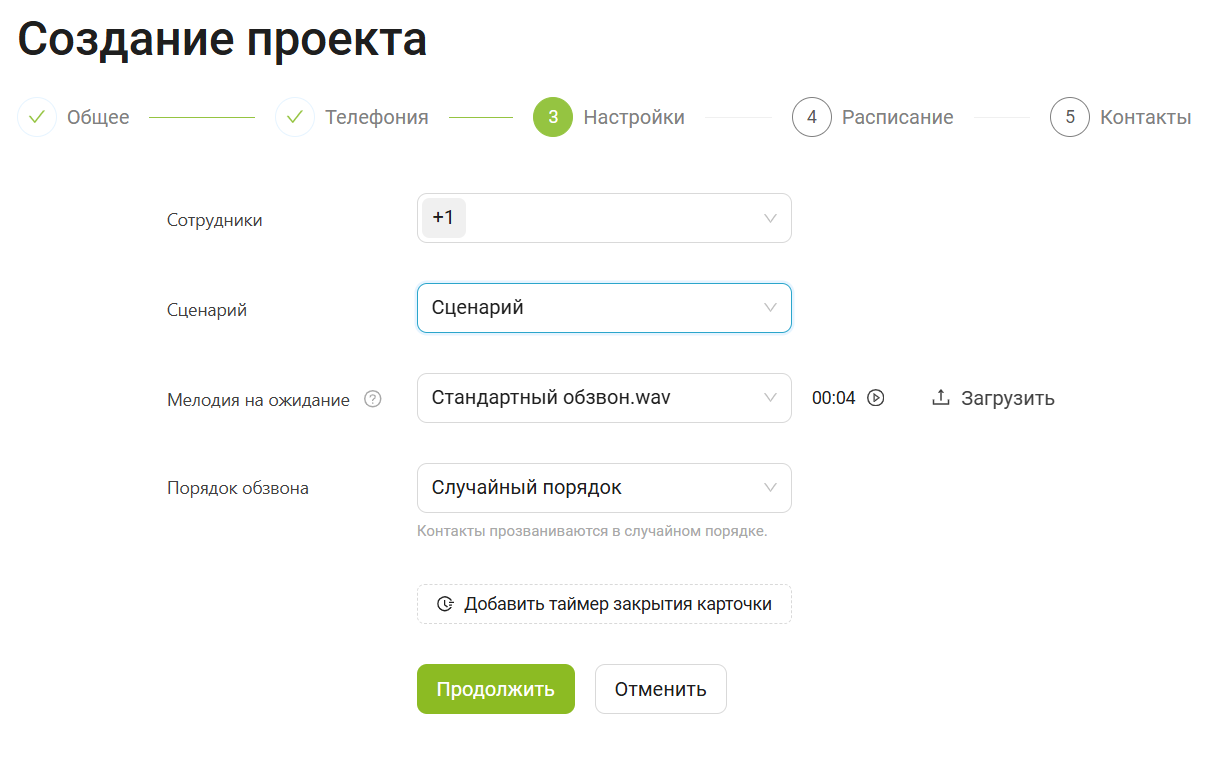Open the Сотрудники dropdown arrow
Viewport: 1212px width, 765px height.
point(770,218)
